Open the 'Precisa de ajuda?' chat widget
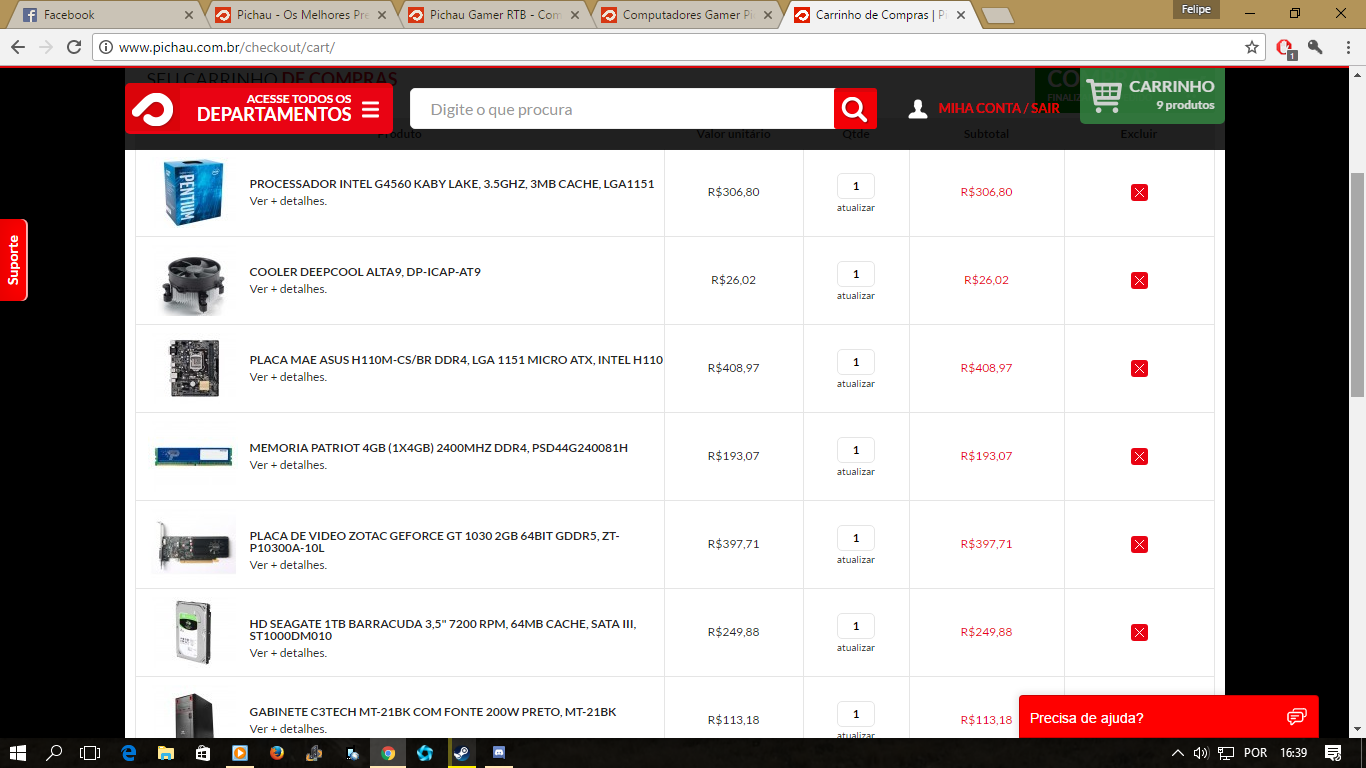 1168,717
